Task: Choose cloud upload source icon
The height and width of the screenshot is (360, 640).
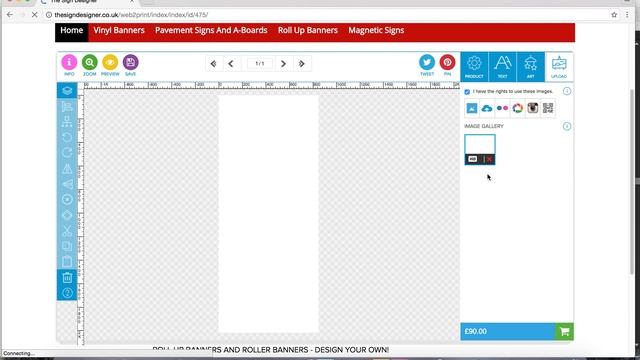Action: 487,108
